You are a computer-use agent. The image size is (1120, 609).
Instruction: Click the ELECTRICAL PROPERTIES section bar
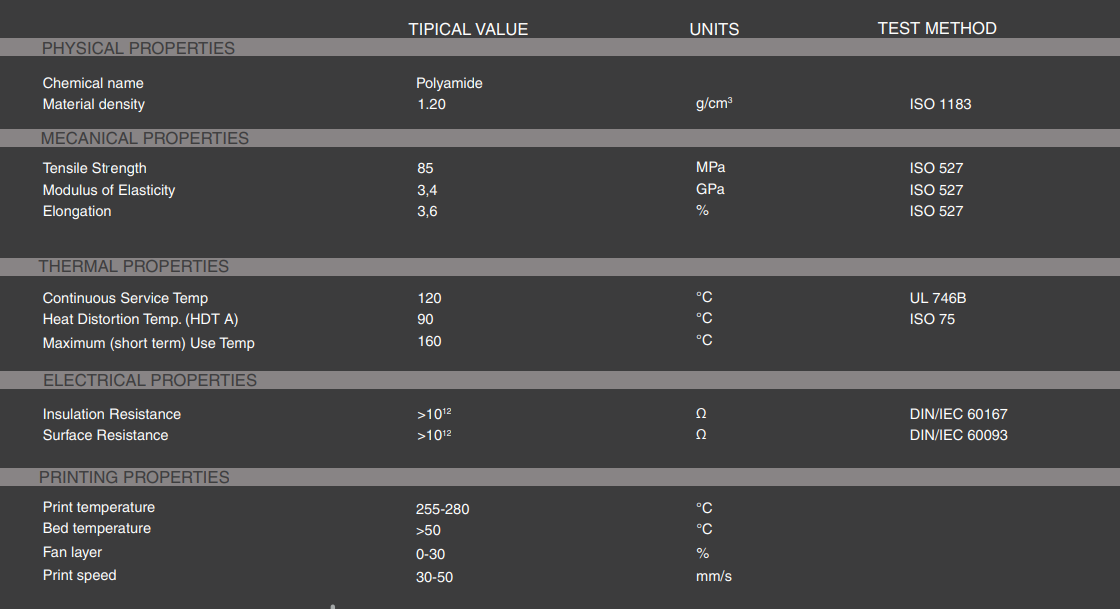150,380
